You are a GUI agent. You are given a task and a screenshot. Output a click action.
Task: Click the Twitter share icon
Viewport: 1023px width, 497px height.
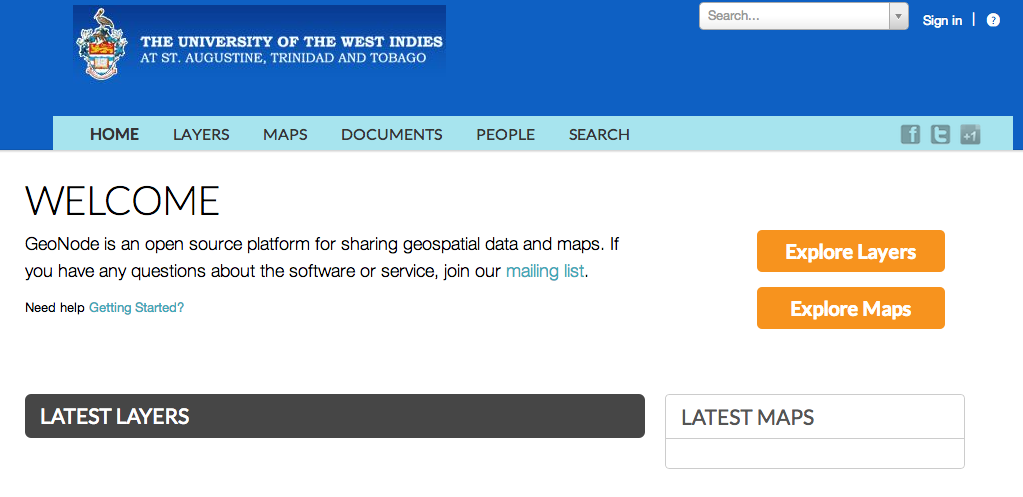pyautogui.click(x=940, y=134)
